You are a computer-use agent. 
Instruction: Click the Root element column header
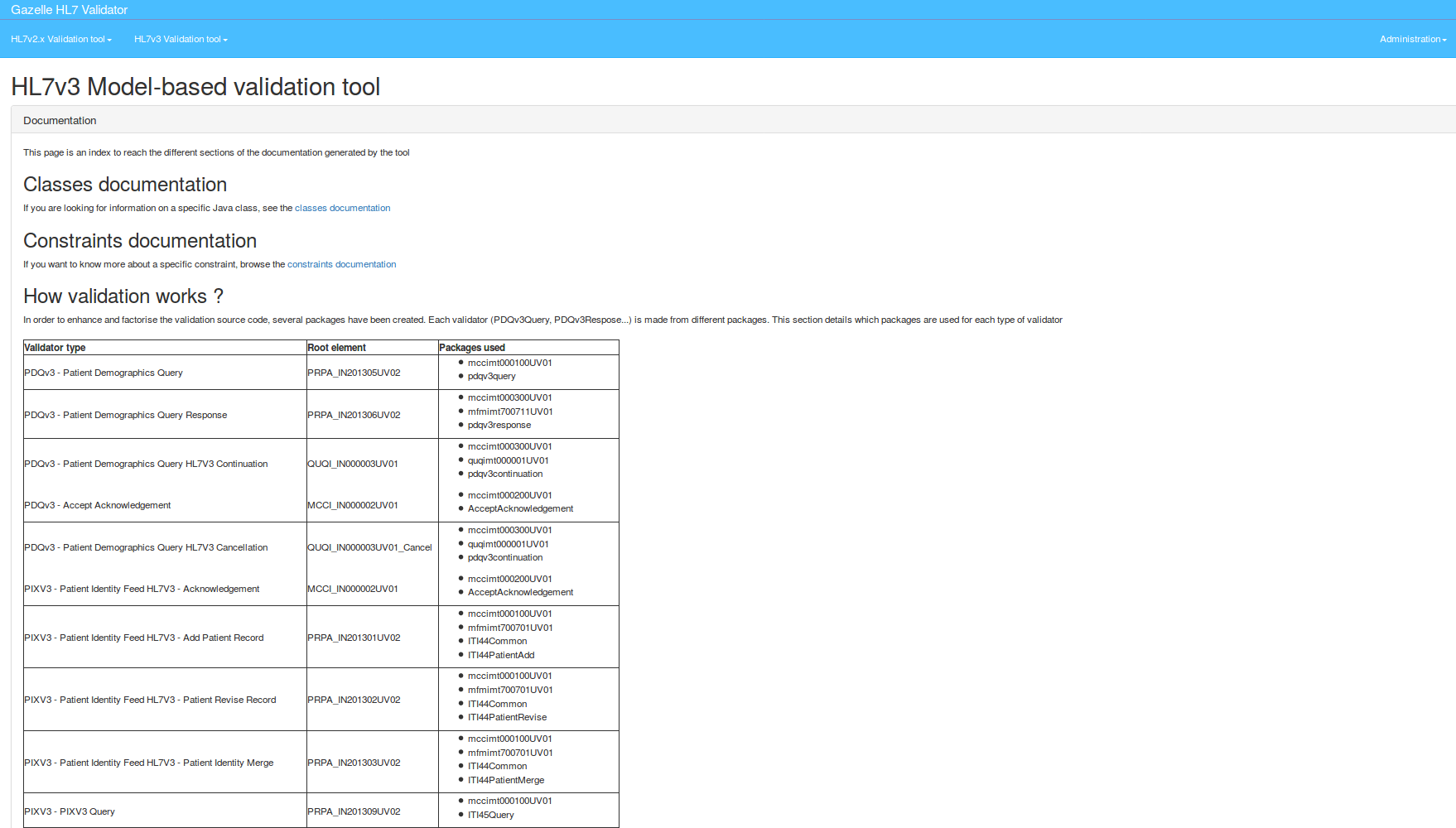(336, 348)
